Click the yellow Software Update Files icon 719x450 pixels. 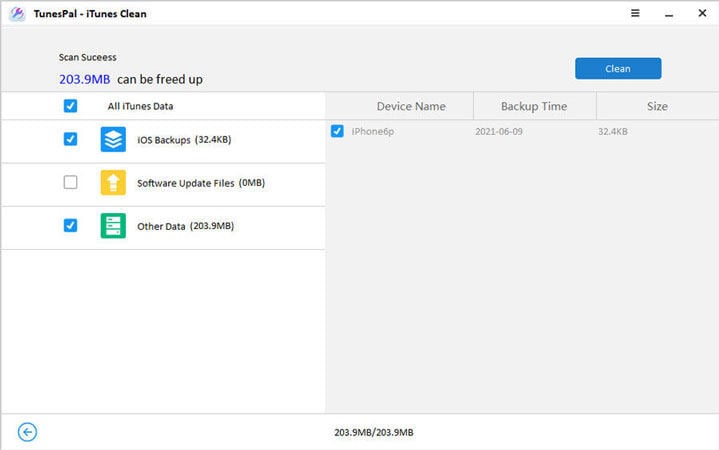point(113,183)
